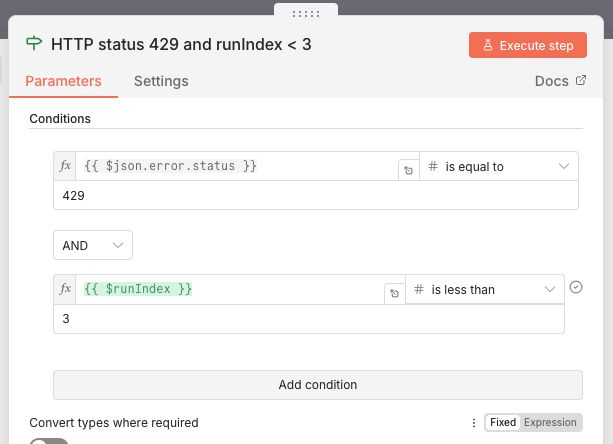613x444 pixels.
Task: Click the Add condition button
Action: (x=317, y=384)
